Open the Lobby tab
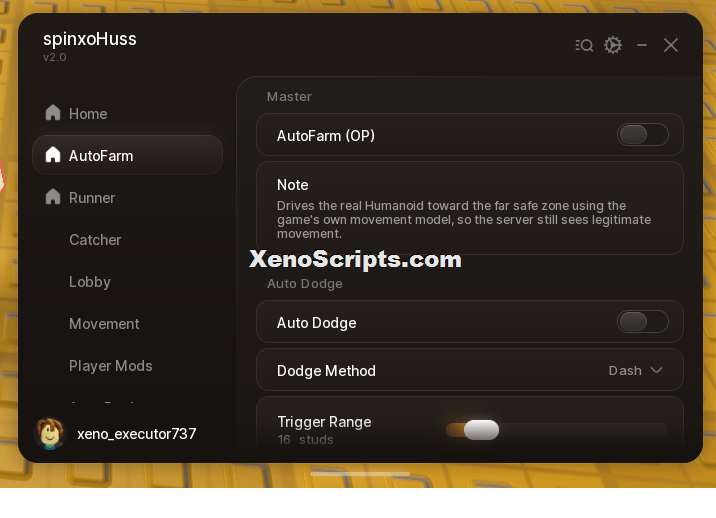716x518 pixels. (x=90, y=282)
